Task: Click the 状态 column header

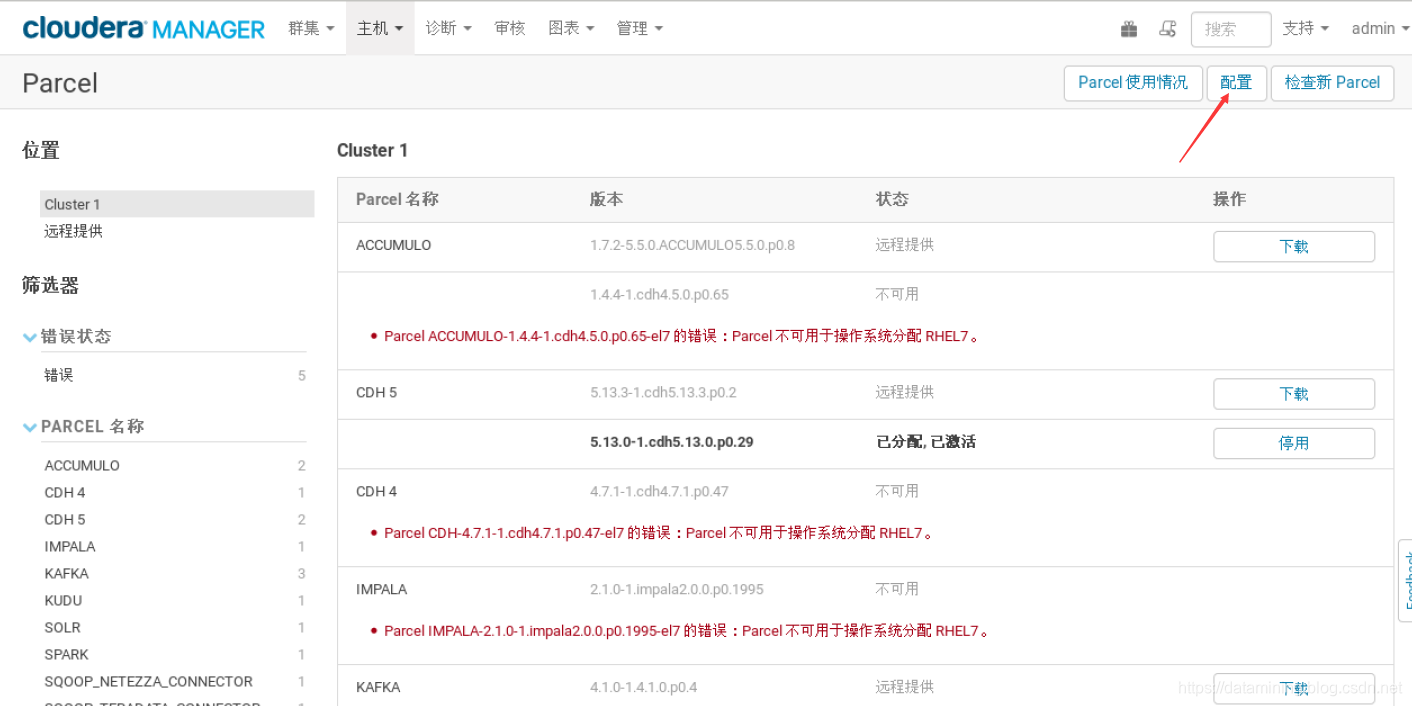Action: (x=892, y=199)
